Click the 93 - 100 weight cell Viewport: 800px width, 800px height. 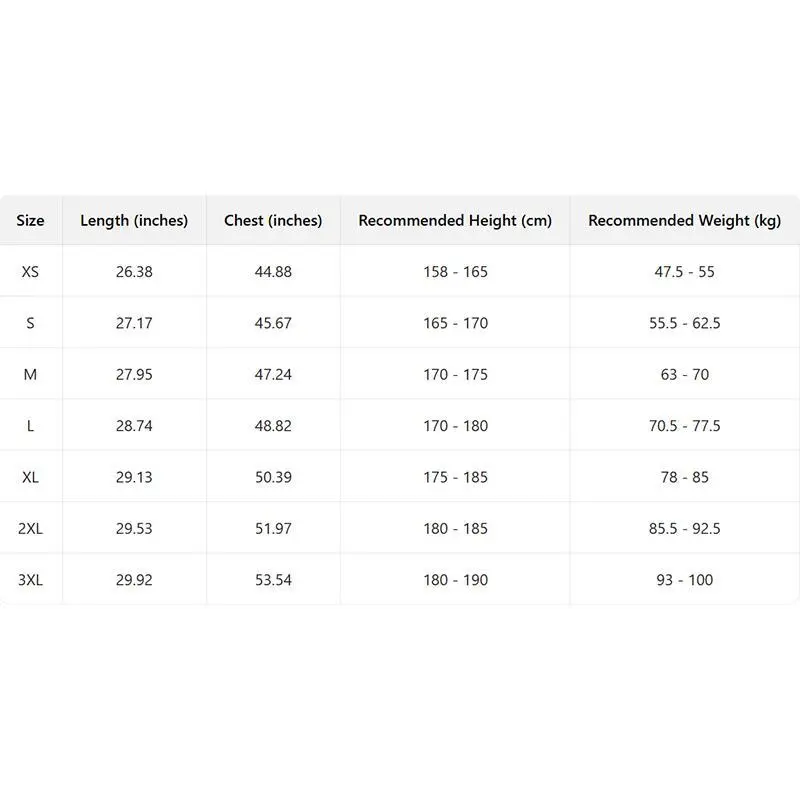click(x=684, y=580)
